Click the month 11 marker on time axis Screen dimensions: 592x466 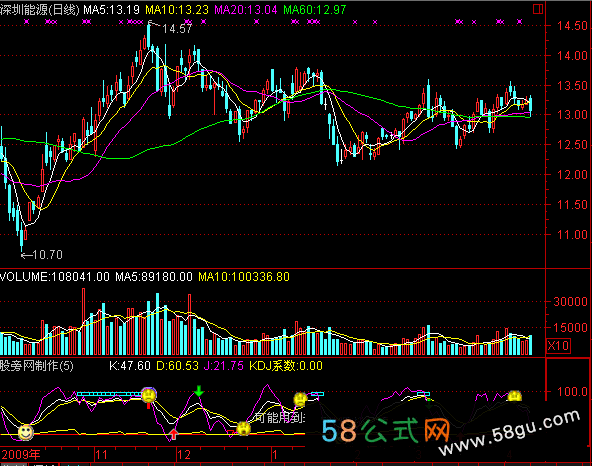tap(101, 455)
